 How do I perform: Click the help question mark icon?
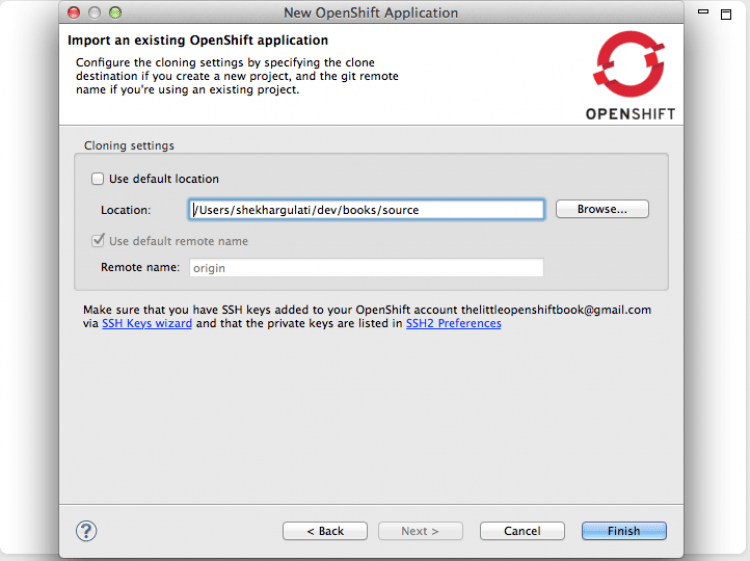coord(86,531)
